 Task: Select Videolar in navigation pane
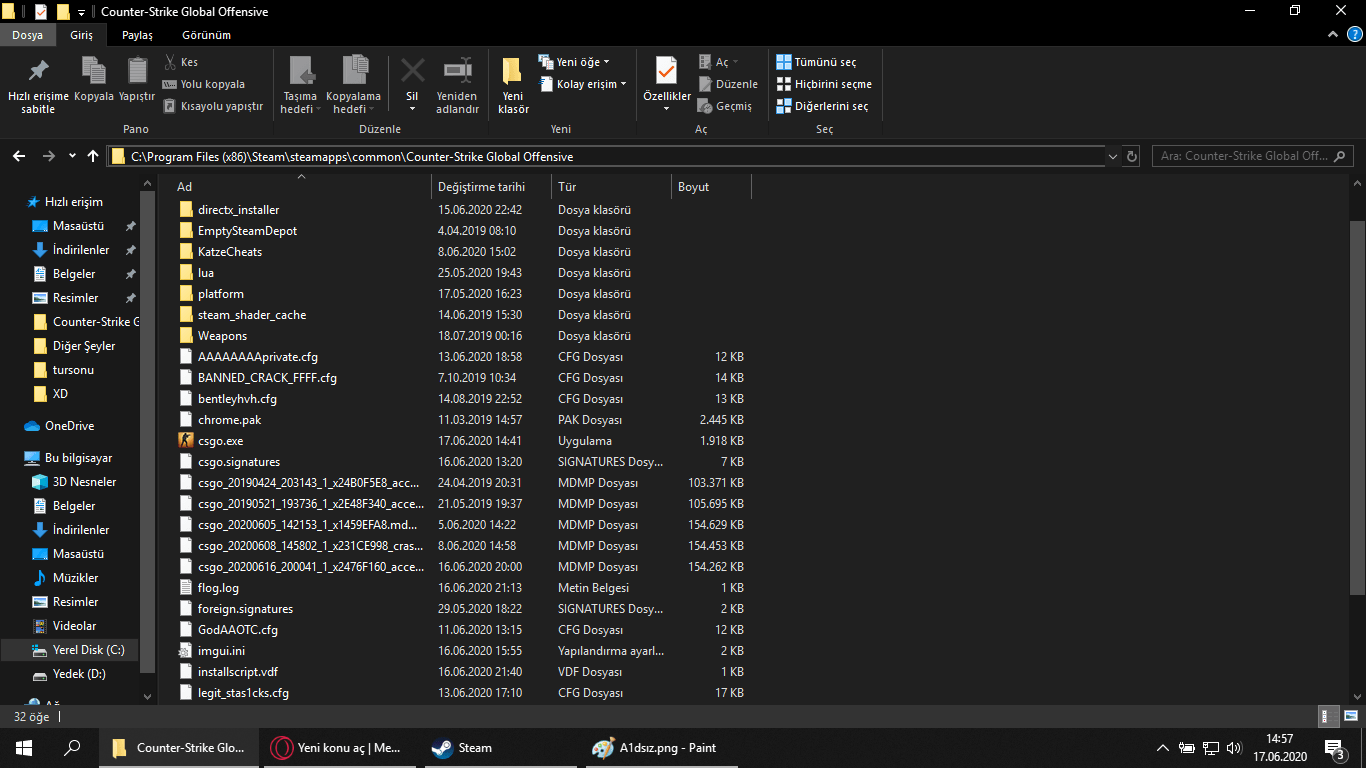(74, 626)
